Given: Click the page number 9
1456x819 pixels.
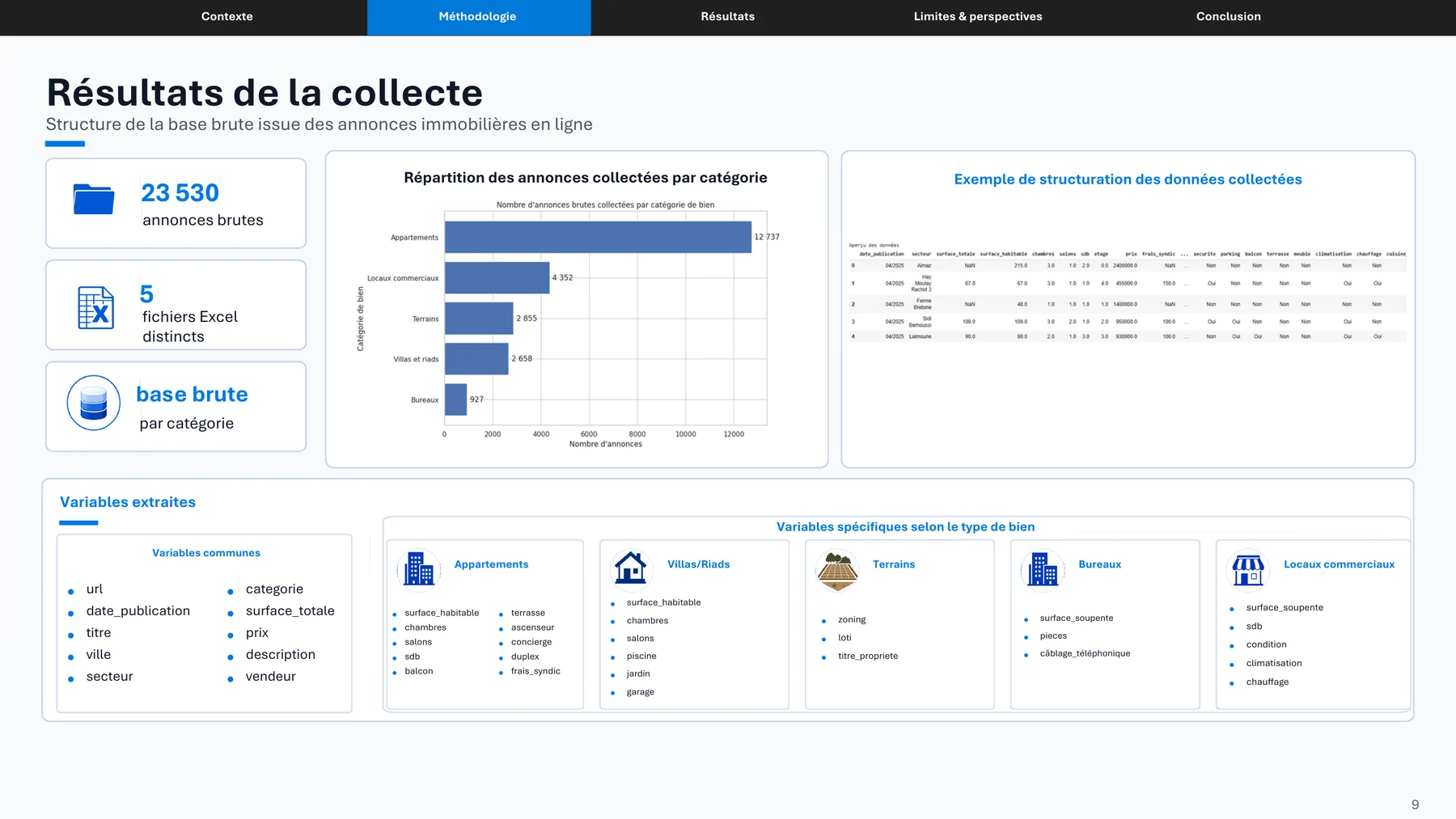Looking at the screenshot, I should coord(1415,804).
